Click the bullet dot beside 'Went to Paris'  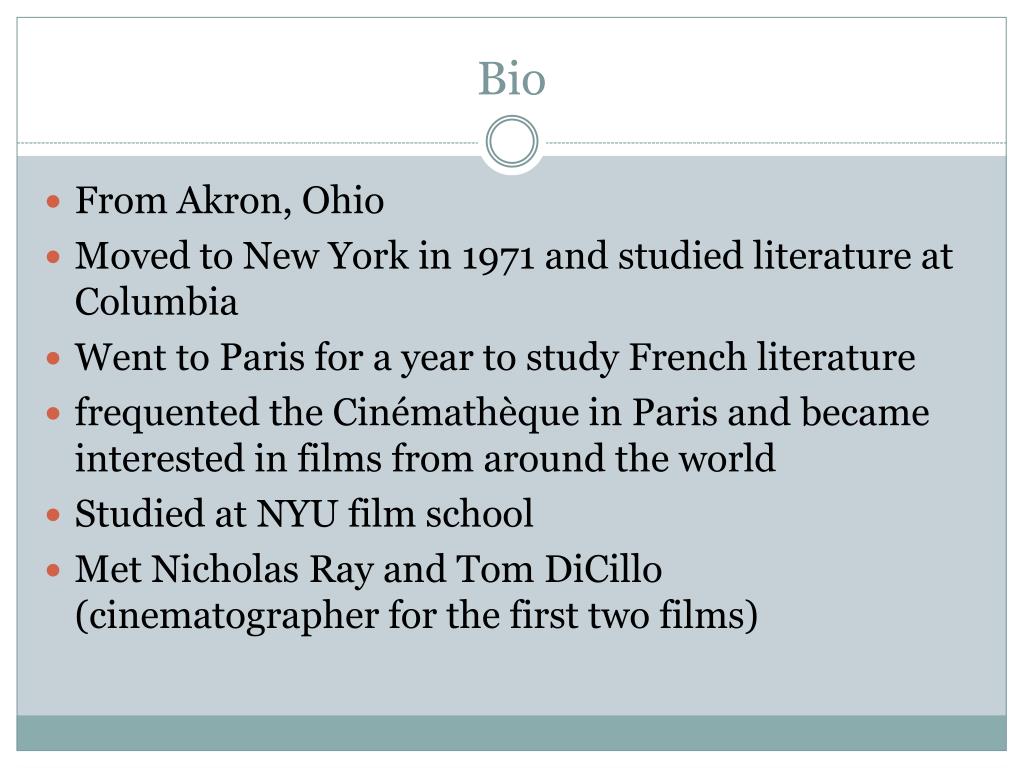coord(54,359)
